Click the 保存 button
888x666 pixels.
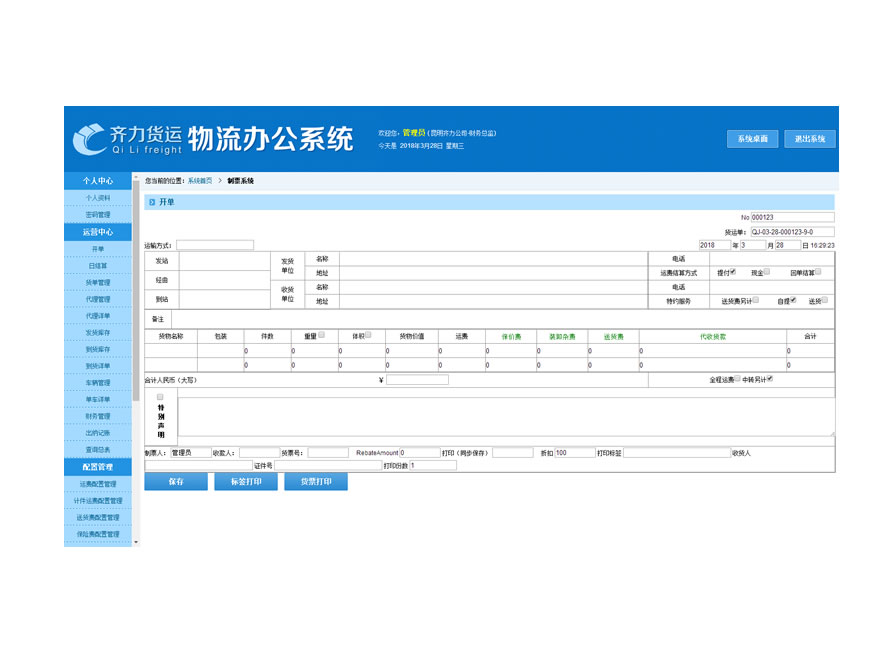176,482
